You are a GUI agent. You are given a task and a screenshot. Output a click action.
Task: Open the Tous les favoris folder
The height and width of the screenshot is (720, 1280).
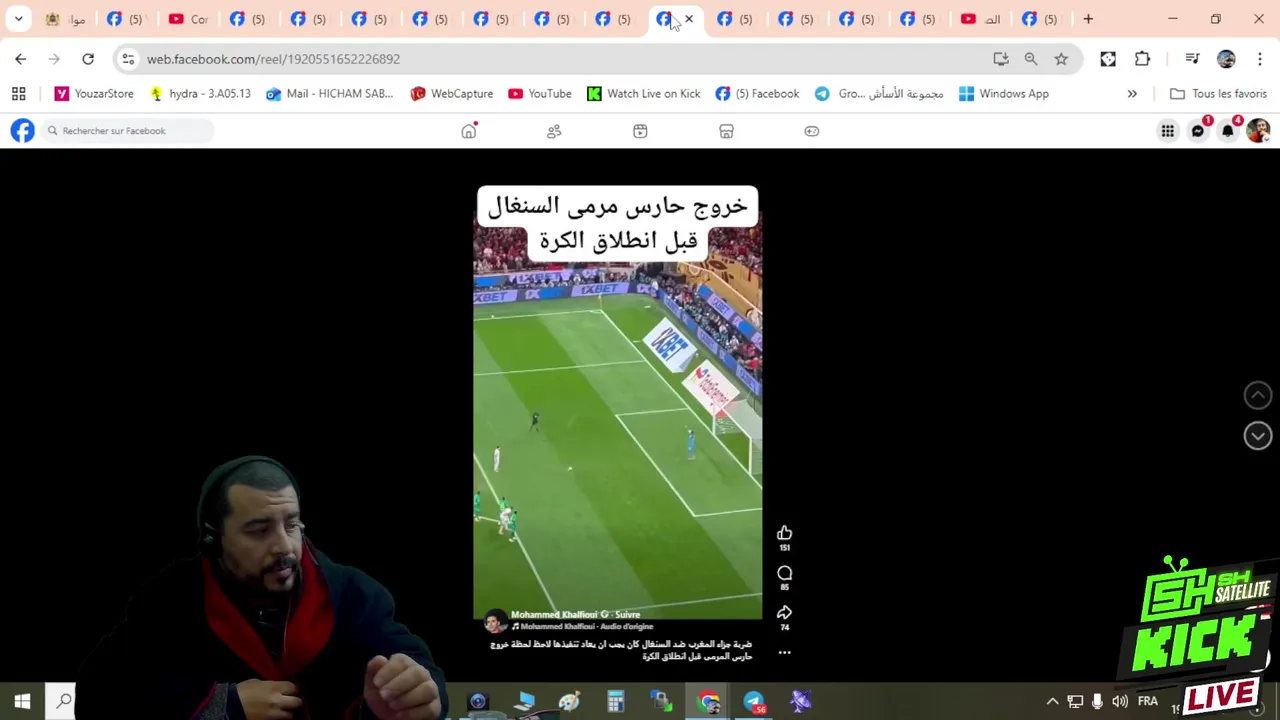(x=1218, y=94)
